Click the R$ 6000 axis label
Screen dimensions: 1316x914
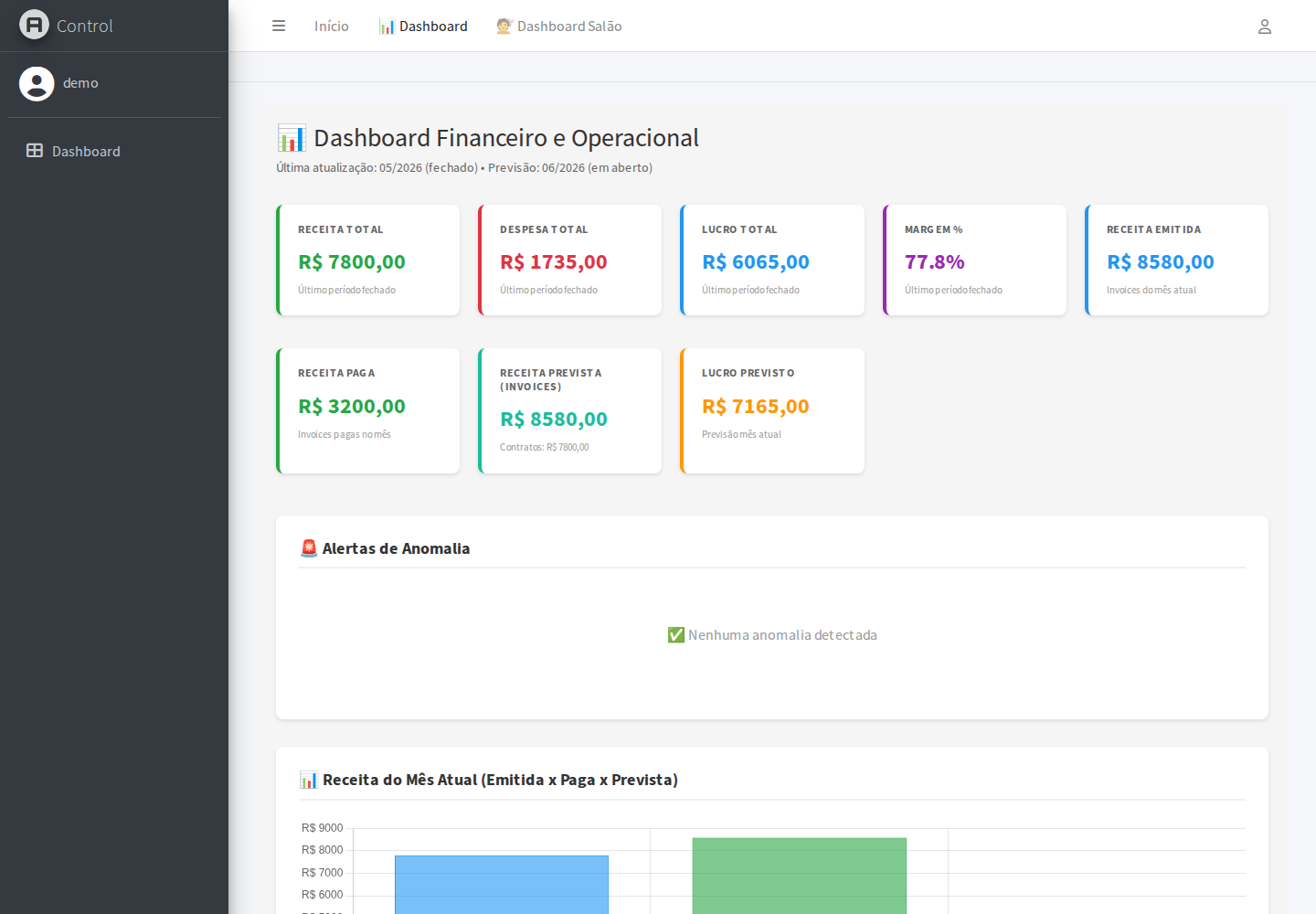(323, 895)
